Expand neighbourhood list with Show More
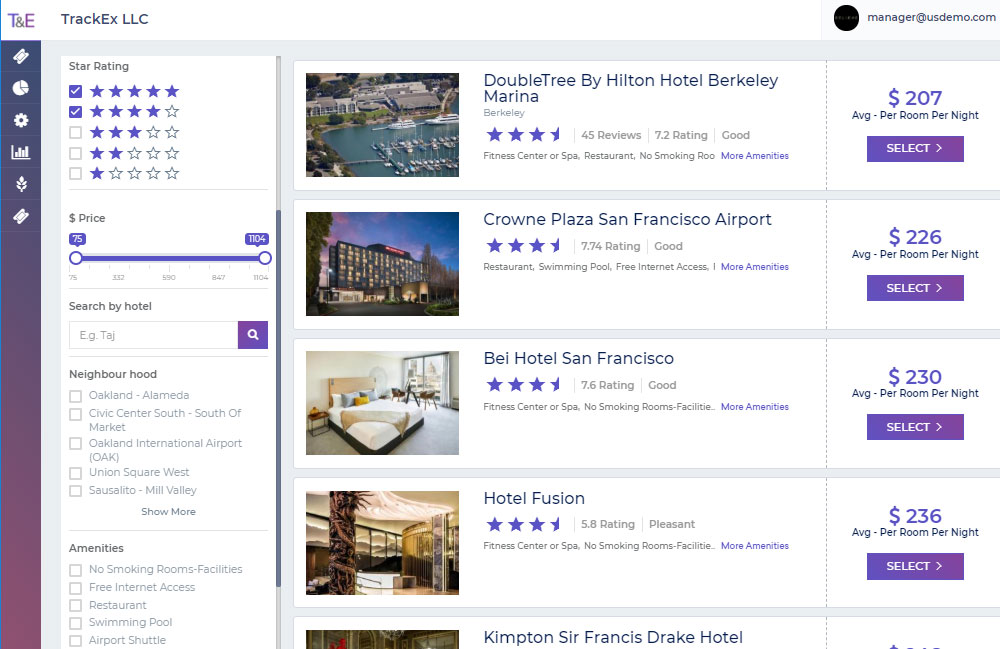 168,511
